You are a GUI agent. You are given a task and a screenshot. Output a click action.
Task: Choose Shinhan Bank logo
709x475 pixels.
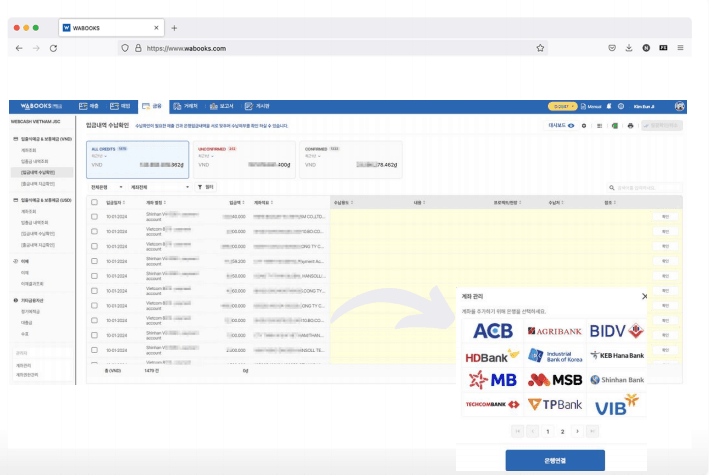tap(617, 380)
